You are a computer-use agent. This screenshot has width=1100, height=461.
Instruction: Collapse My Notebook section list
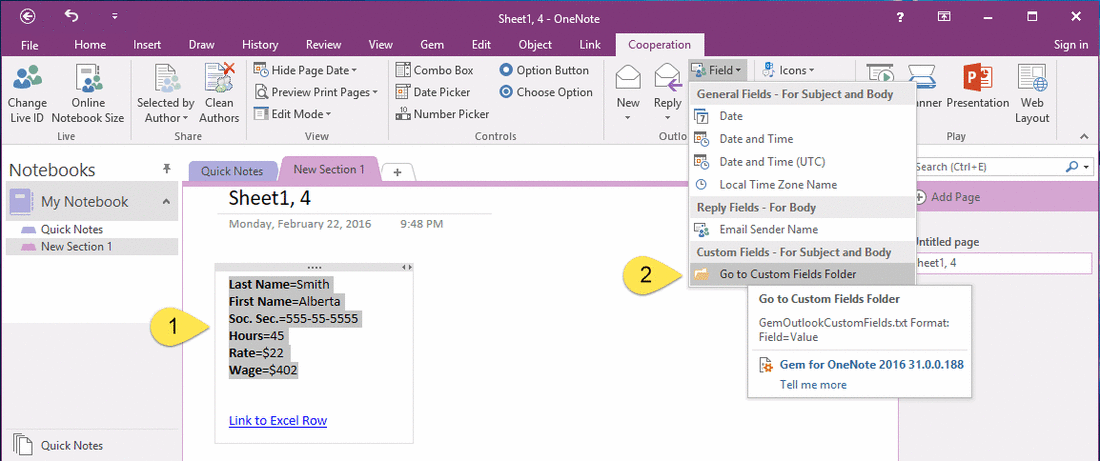[x=166, y=202]
